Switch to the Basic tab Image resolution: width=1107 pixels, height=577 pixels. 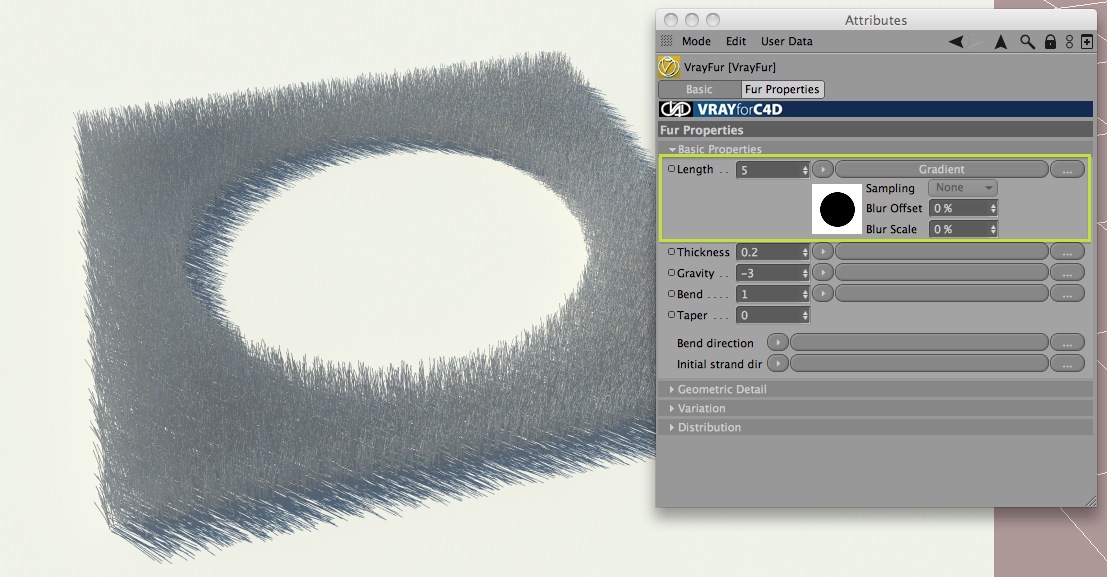point(700,89)
